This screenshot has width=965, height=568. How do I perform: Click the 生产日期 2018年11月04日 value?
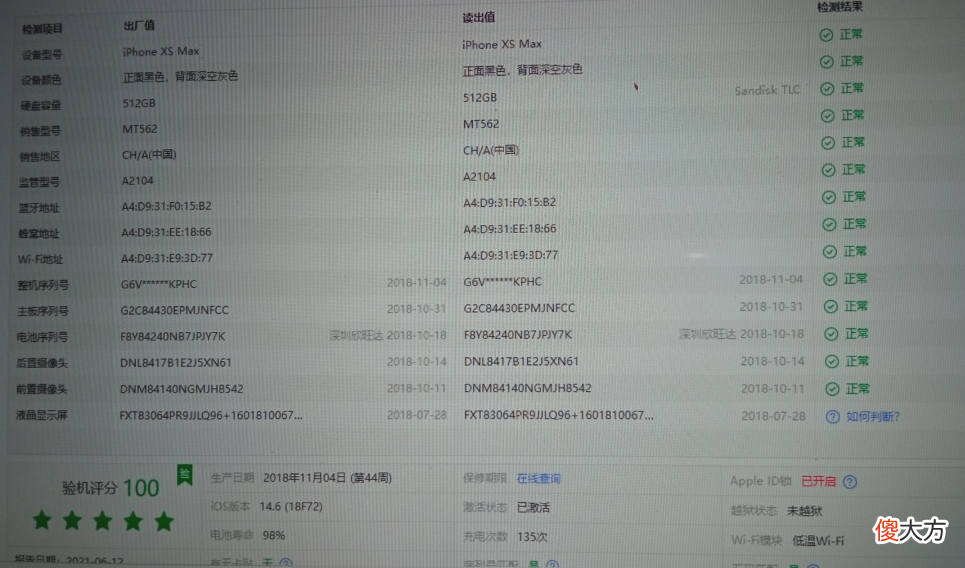pyautogui.click(x=327, y=478)
